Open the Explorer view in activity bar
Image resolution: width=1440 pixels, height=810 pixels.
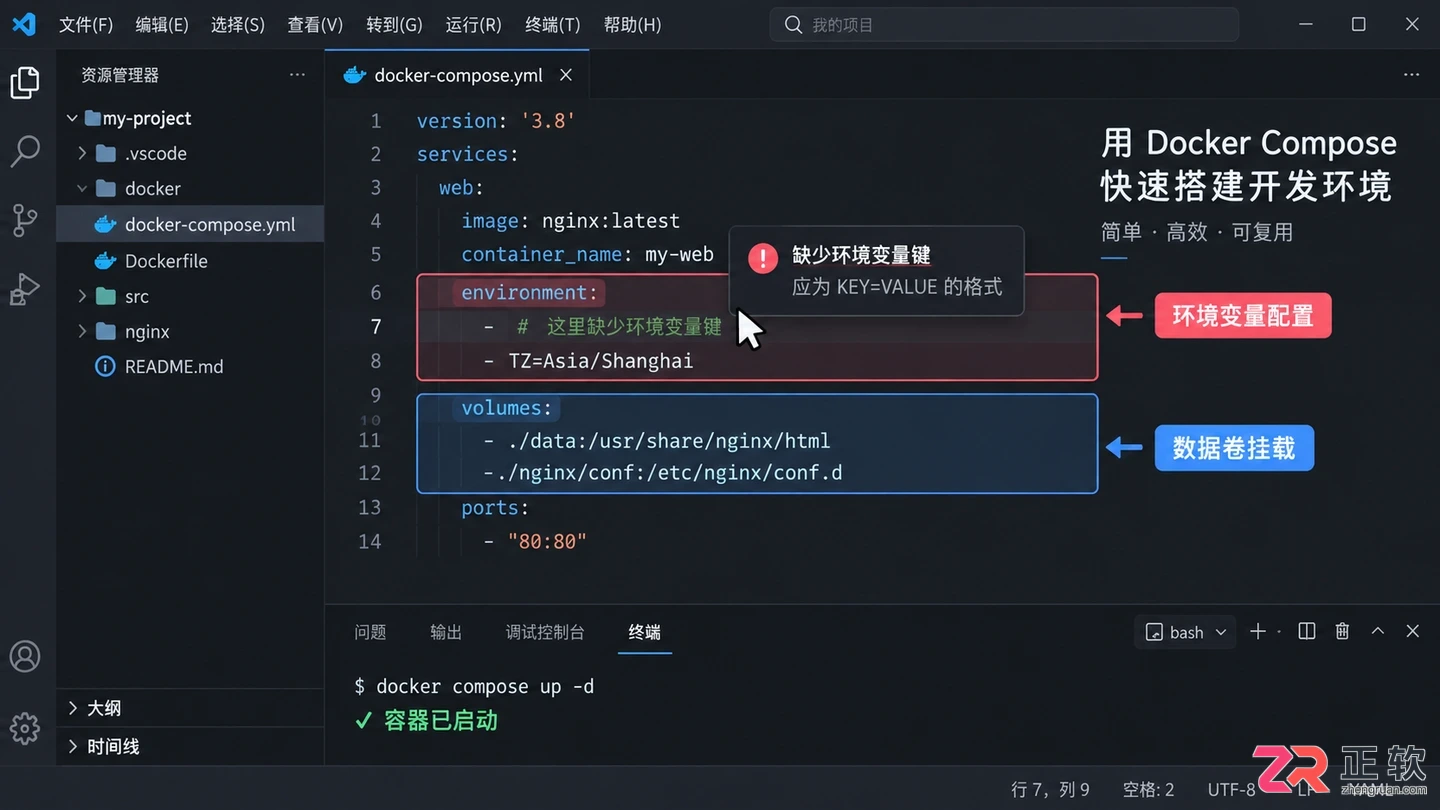tap(25, 83)
